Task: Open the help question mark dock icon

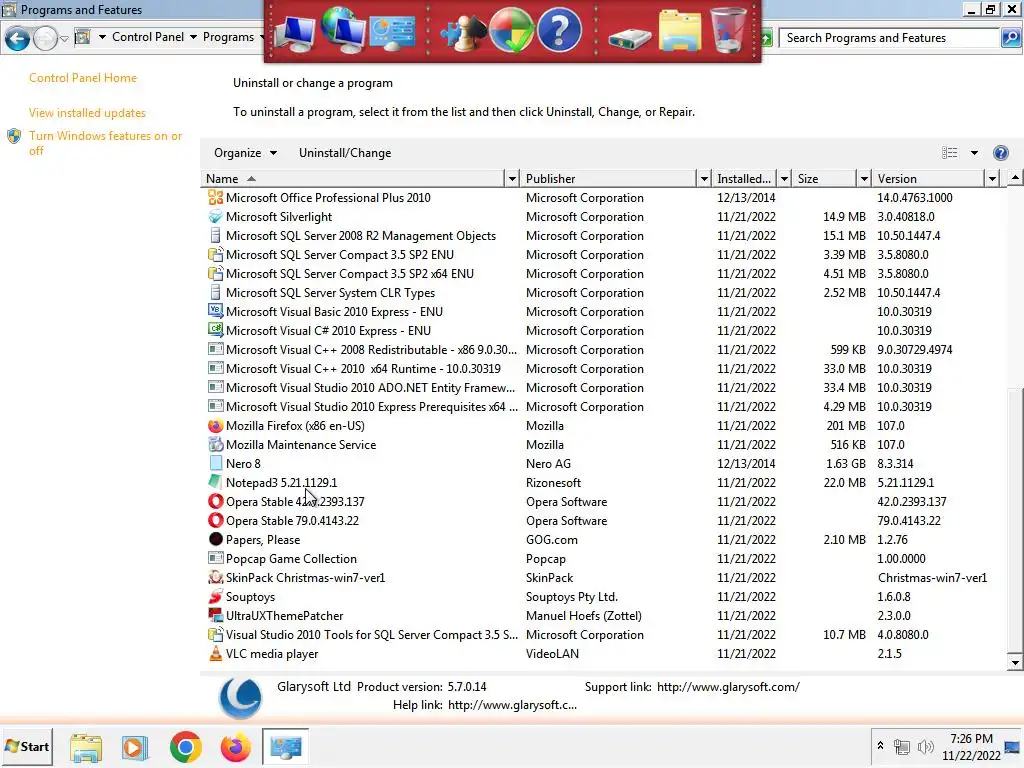Action: tap(559, 30)
